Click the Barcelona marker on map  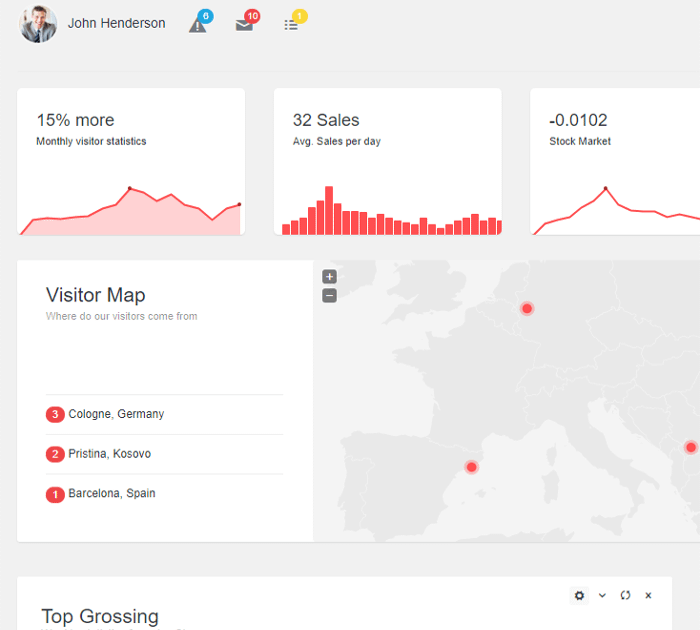tap(471, 467)
